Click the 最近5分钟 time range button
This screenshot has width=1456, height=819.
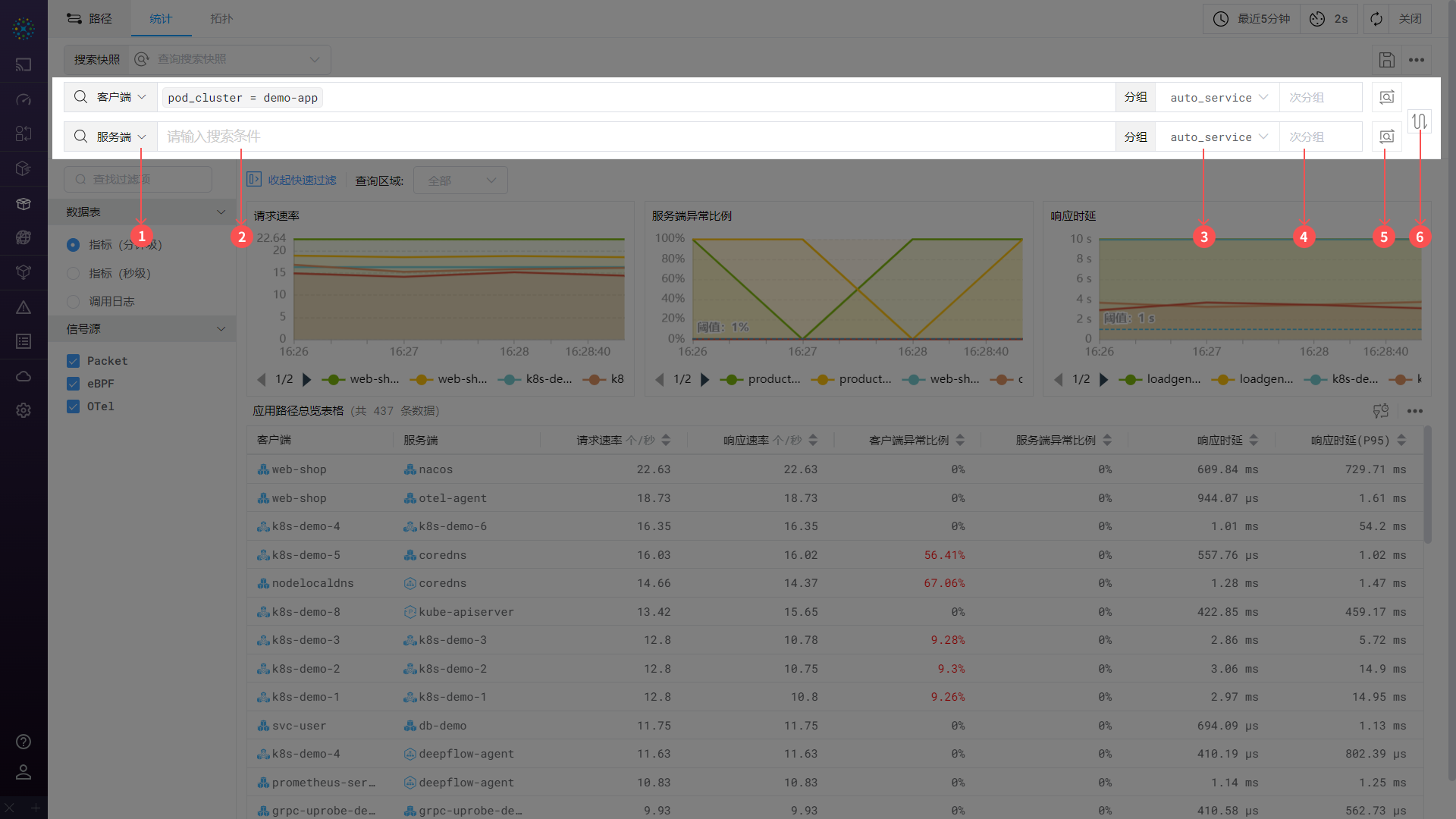click(x=1252, y=19)
